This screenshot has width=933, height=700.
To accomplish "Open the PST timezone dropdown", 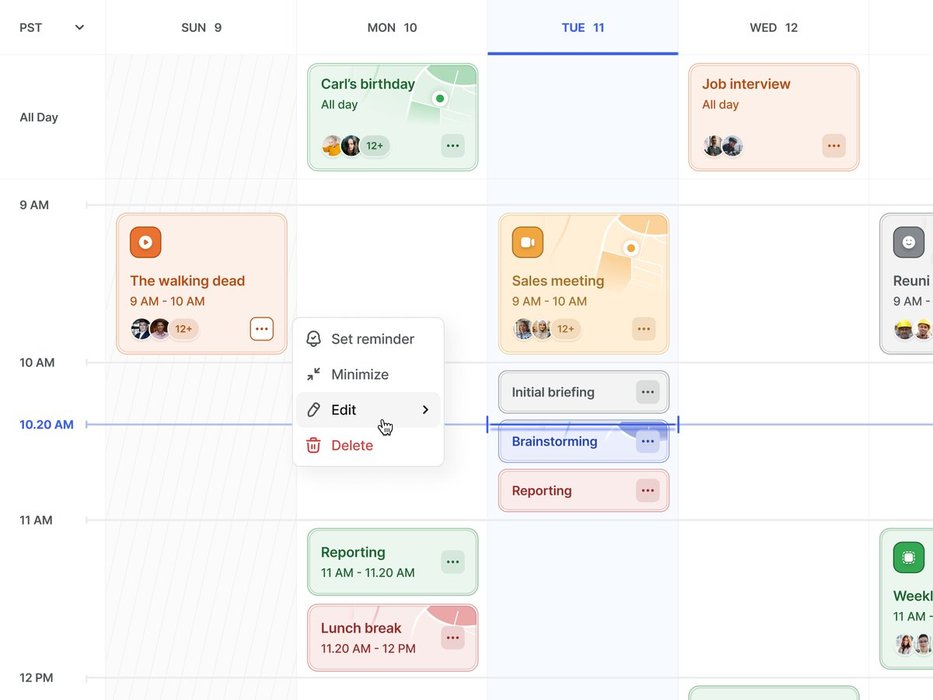I will point(52,27).
